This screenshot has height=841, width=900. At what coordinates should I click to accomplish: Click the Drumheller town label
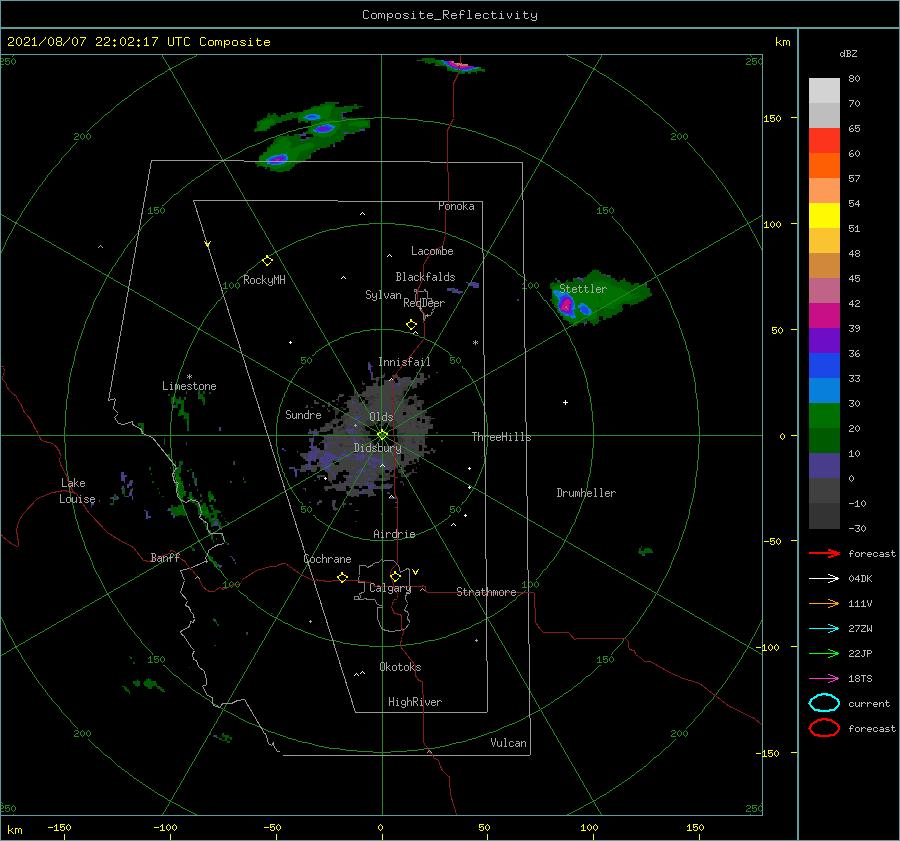tap(586, 493)
